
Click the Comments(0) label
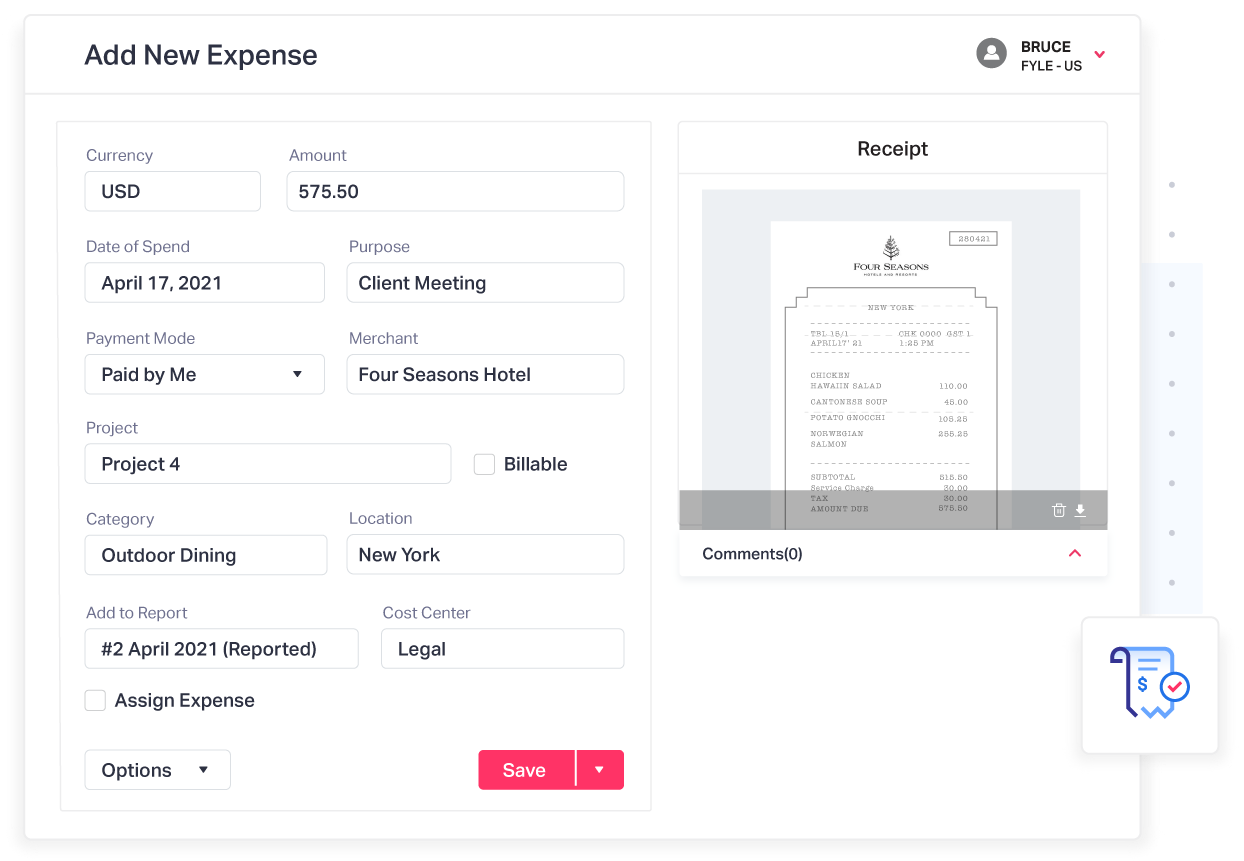pos(752,553)
